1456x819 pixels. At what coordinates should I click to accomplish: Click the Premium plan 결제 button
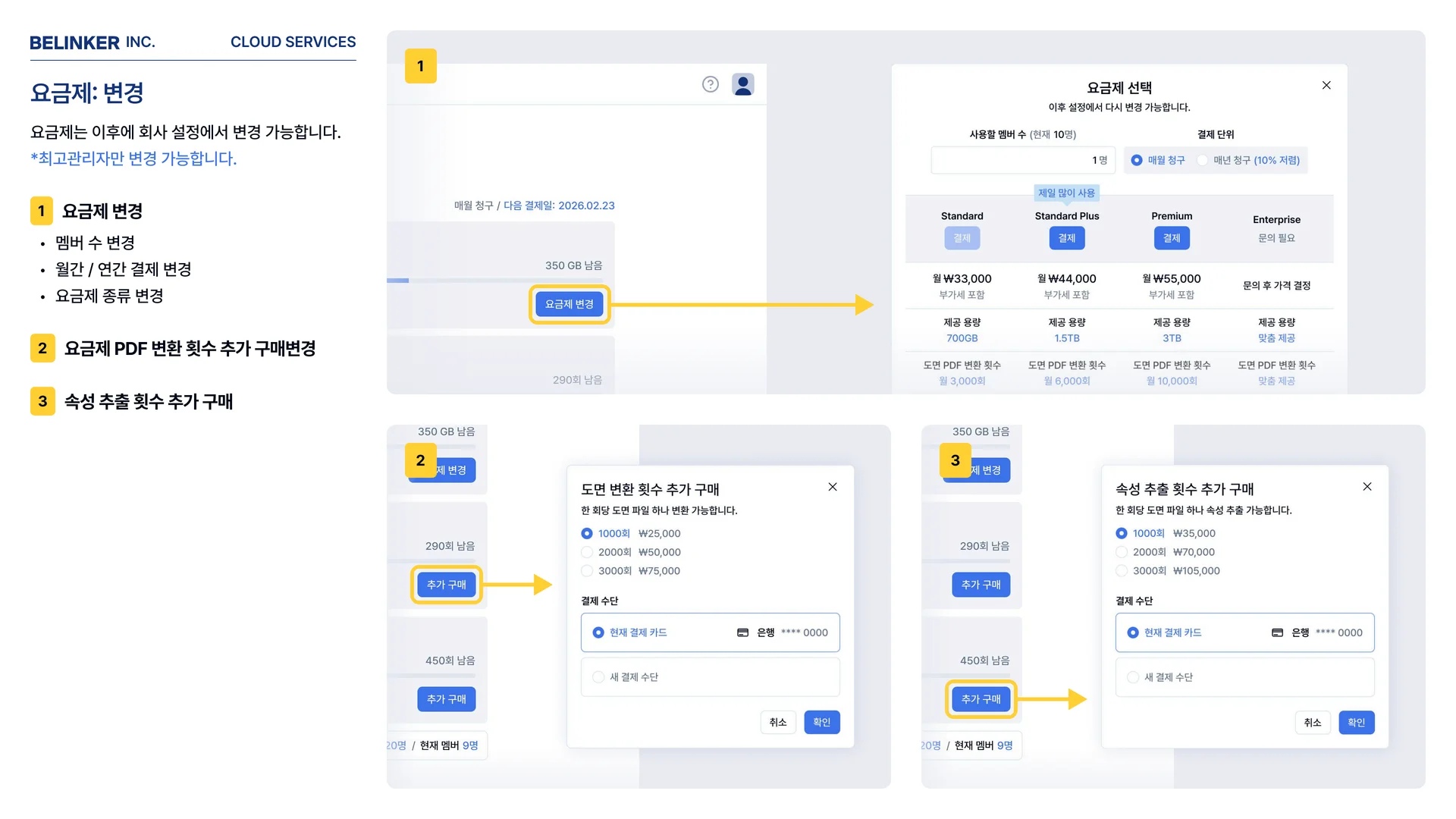[x=1172, y=238]
